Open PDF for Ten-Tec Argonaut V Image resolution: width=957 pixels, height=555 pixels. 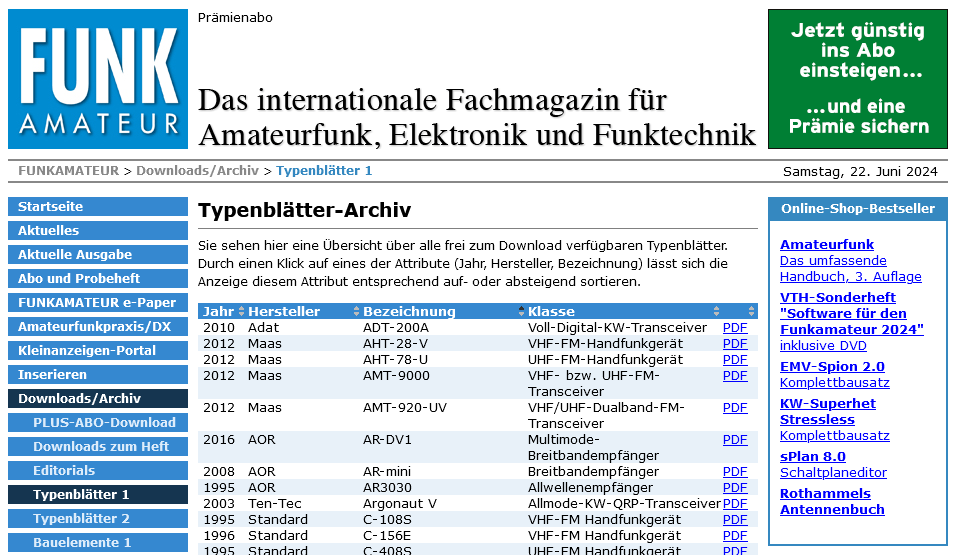point(735,504)
